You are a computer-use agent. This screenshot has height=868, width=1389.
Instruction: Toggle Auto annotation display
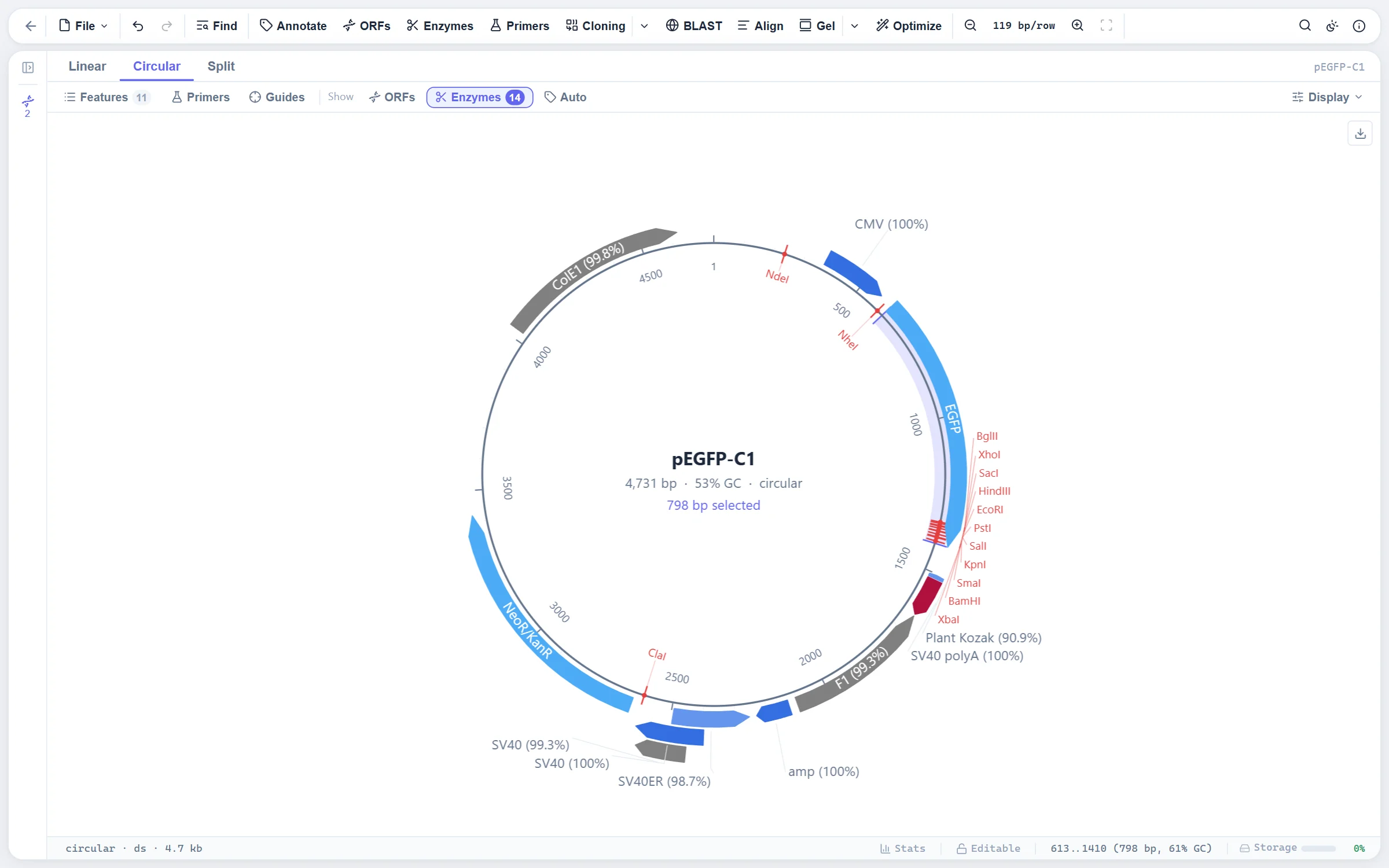[x=565, y=97]
